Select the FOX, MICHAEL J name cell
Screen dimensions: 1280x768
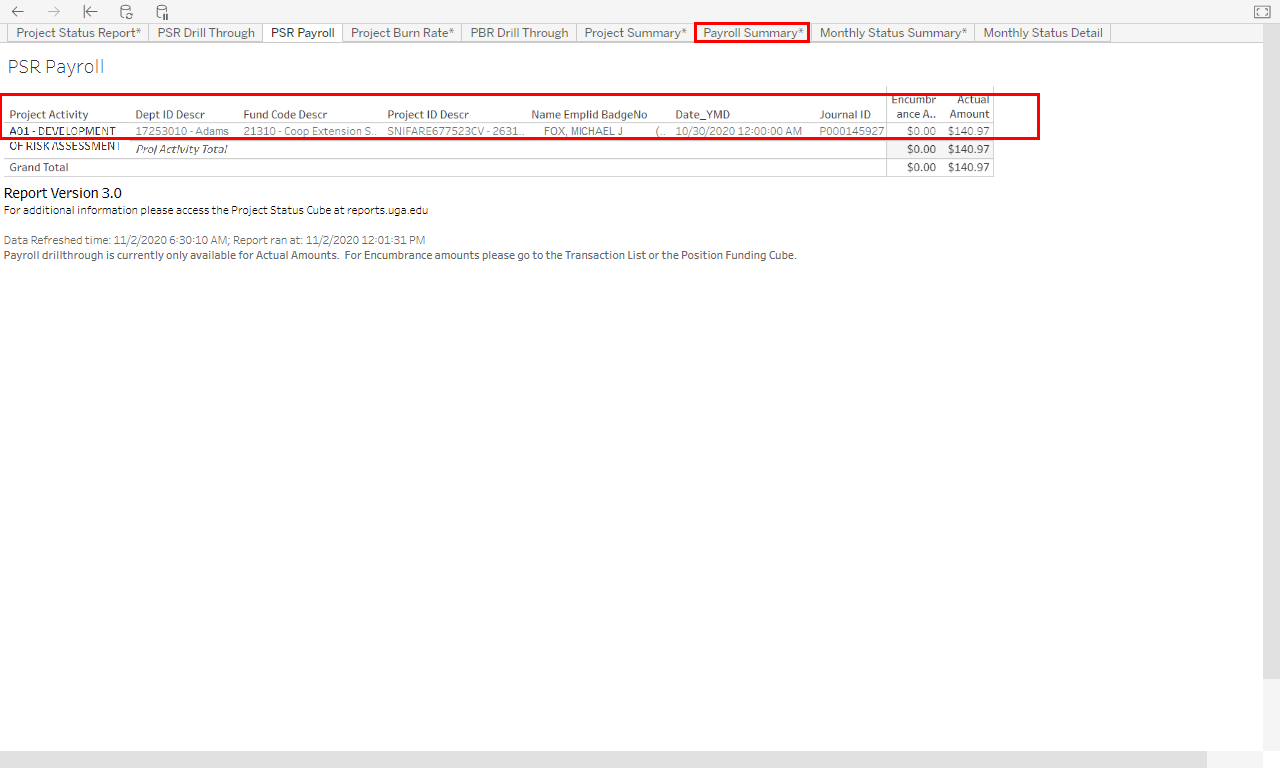(583, 131)
